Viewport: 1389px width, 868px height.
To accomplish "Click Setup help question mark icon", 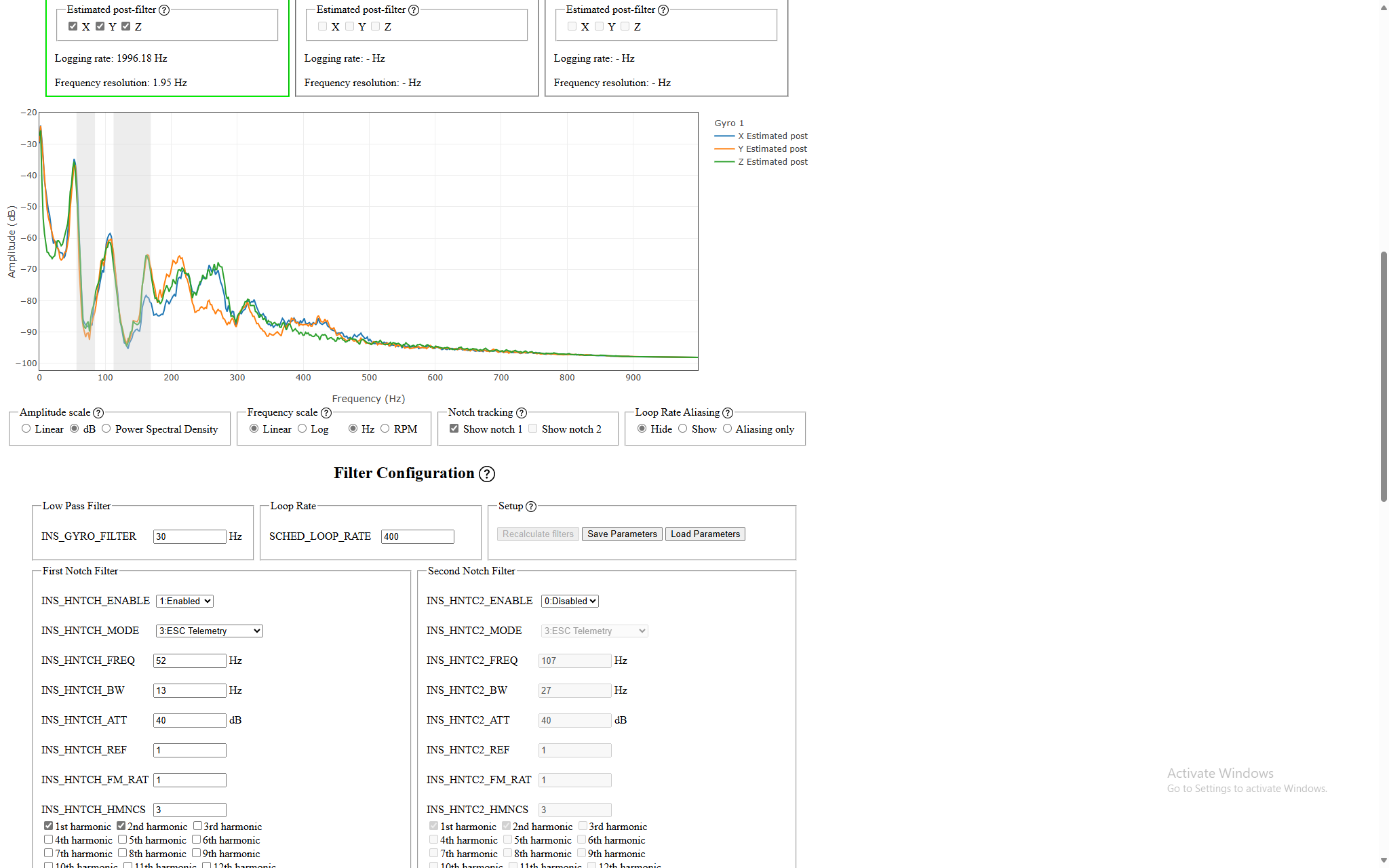I will [531, 507].
